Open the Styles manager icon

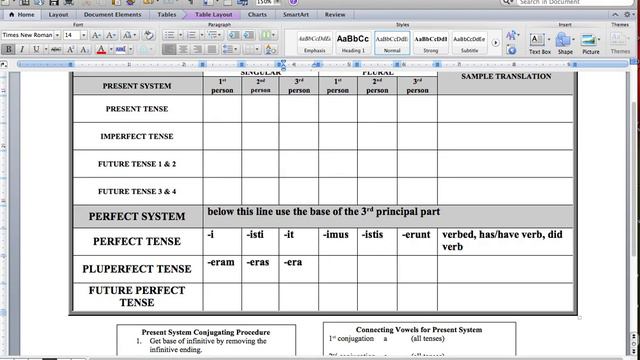click(511, 50)
